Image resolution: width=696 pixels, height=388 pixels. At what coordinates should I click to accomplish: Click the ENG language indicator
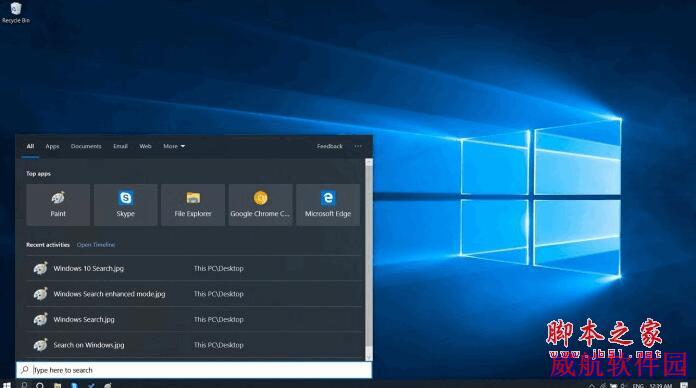(638, 385)
